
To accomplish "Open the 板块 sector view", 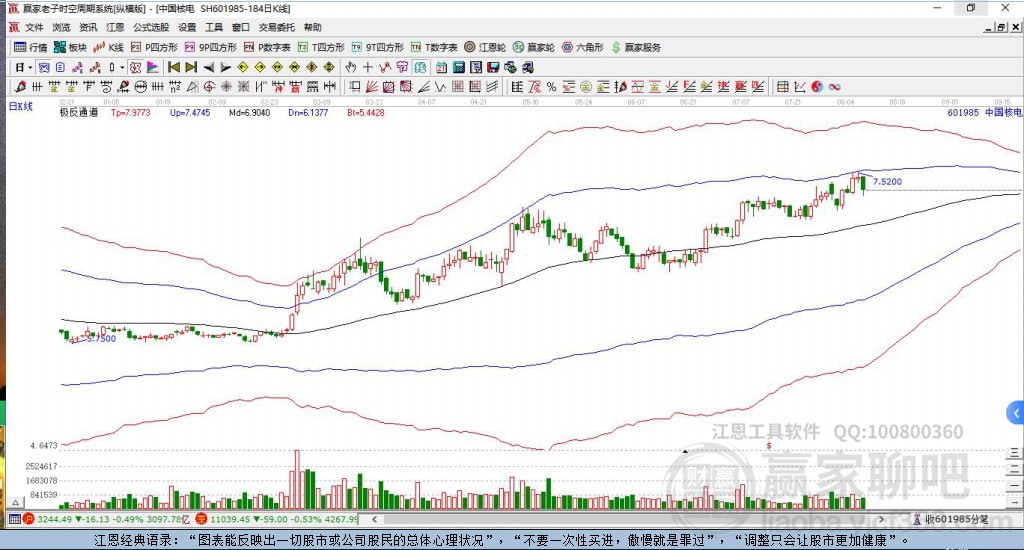I will coord(71,47).
